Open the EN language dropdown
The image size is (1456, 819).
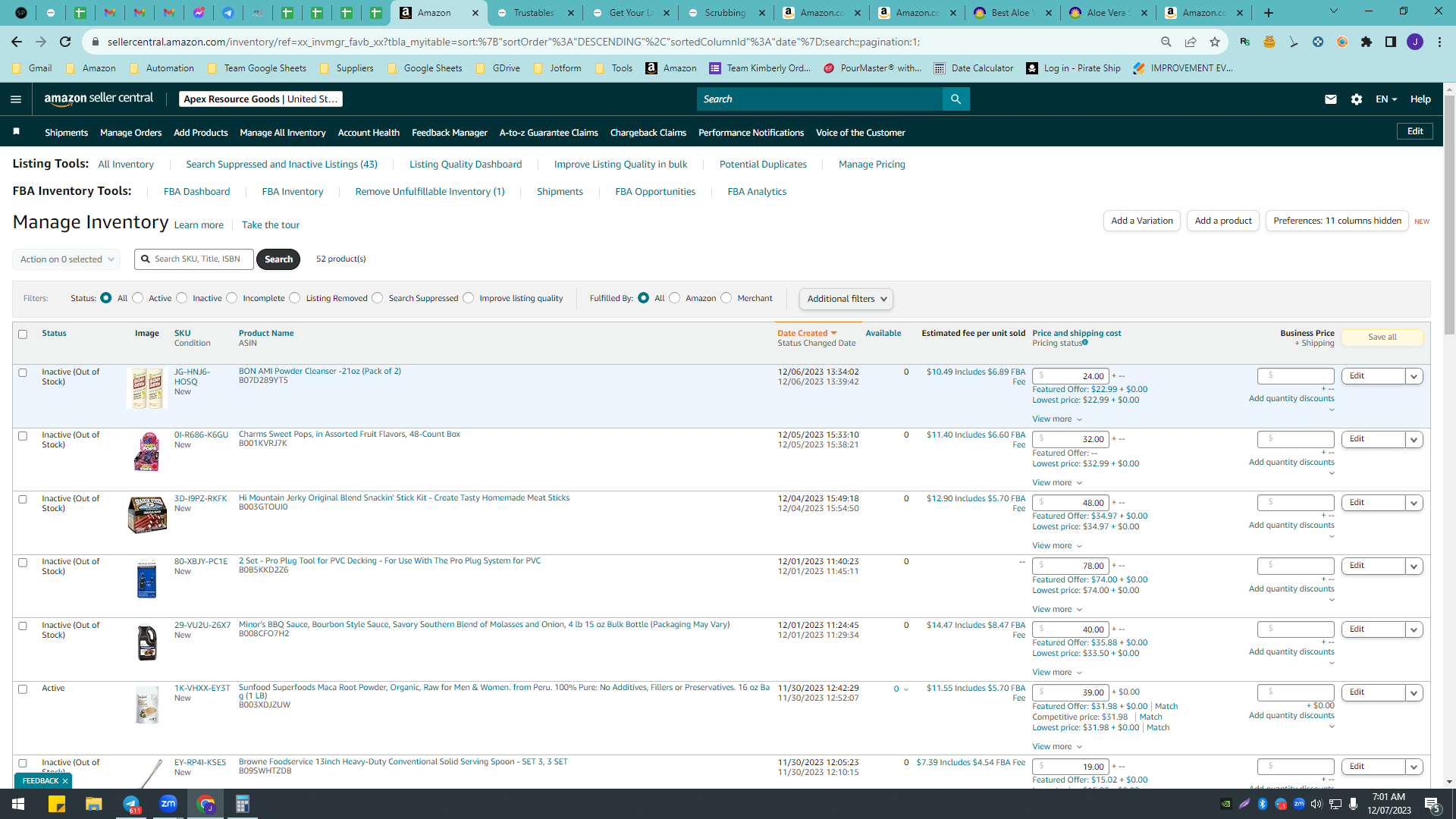[1386, 99]
